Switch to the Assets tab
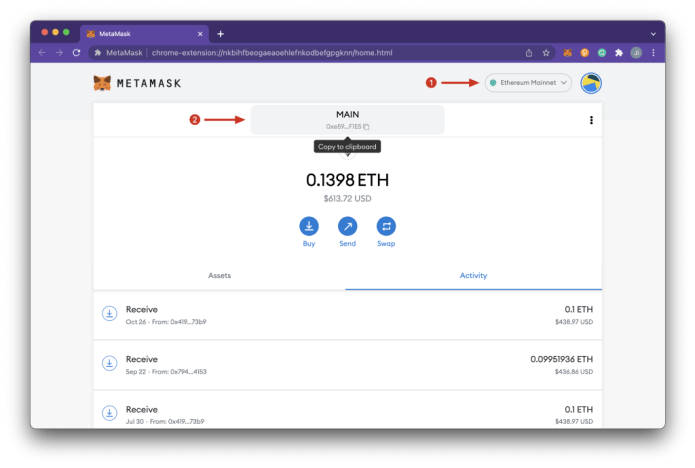The width and height of the screenshot is (695, 468). (219, 276)
